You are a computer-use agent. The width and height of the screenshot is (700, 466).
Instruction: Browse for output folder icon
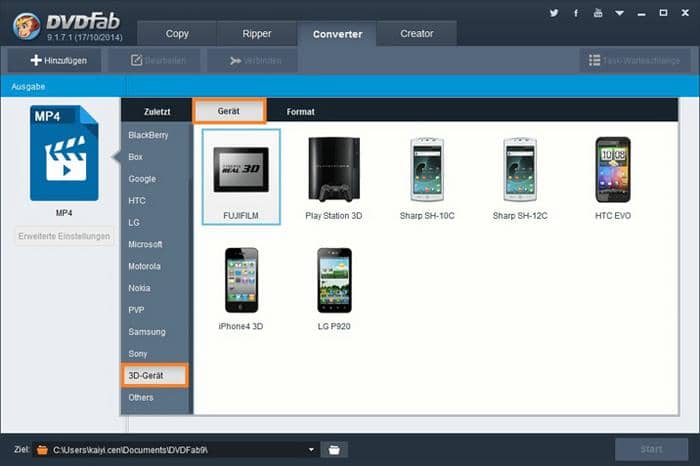(334, 449)
